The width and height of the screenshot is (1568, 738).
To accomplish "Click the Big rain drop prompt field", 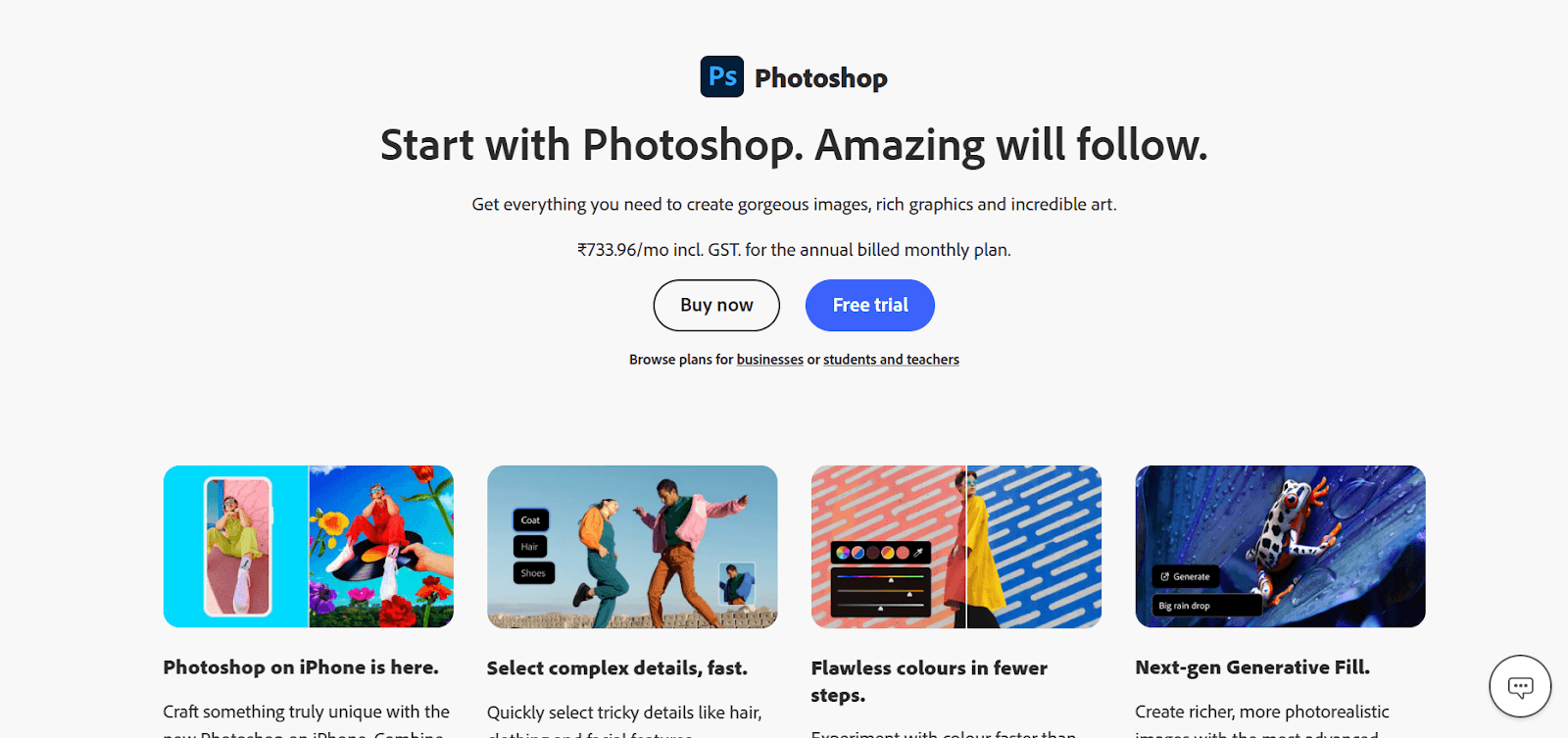I will (1206, 606).
